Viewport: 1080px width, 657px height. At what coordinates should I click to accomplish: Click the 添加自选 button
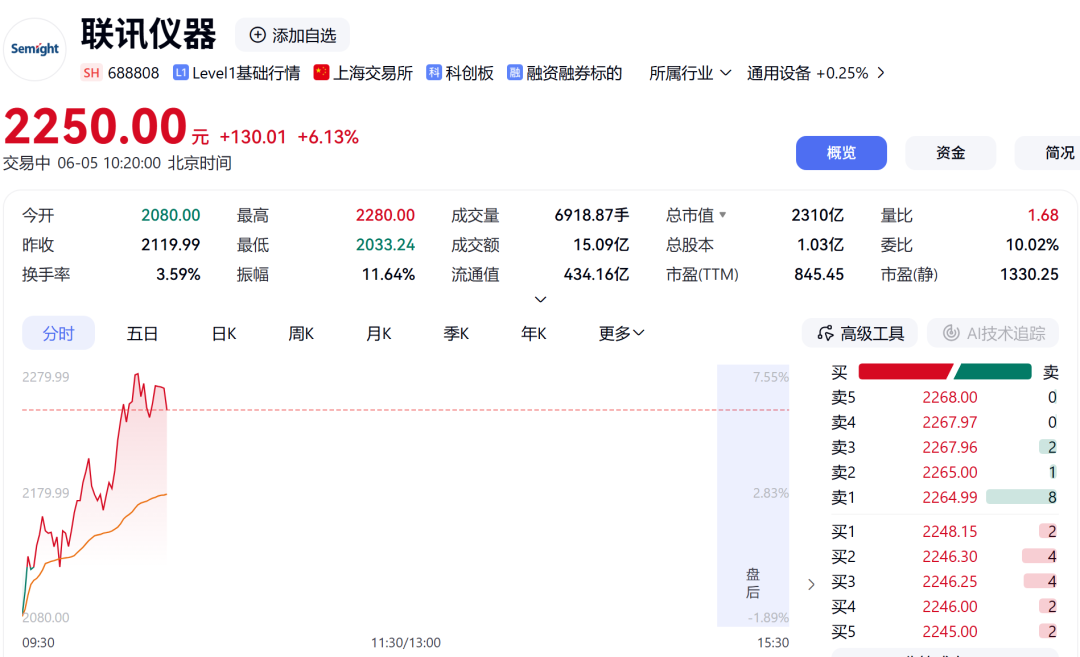292,35
